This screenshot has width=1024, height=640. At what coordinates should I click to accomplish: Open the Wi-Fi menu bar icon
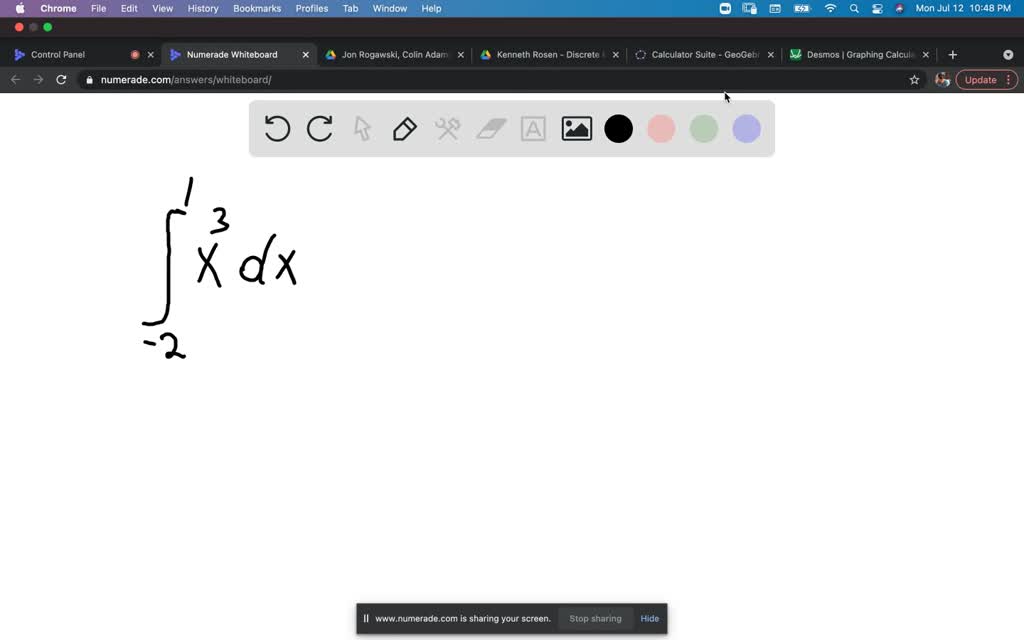tap(830, 8)
